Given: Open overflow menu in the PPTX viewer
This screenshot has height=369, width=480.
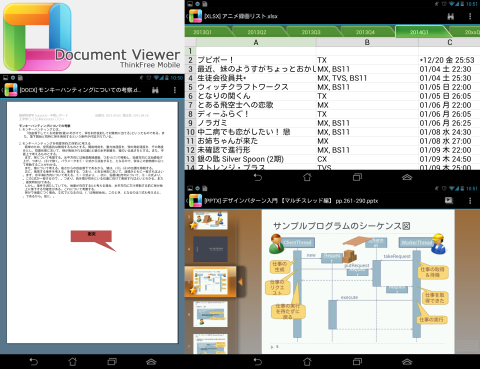Looking at the screenshot, I should [x=470, y=201].
